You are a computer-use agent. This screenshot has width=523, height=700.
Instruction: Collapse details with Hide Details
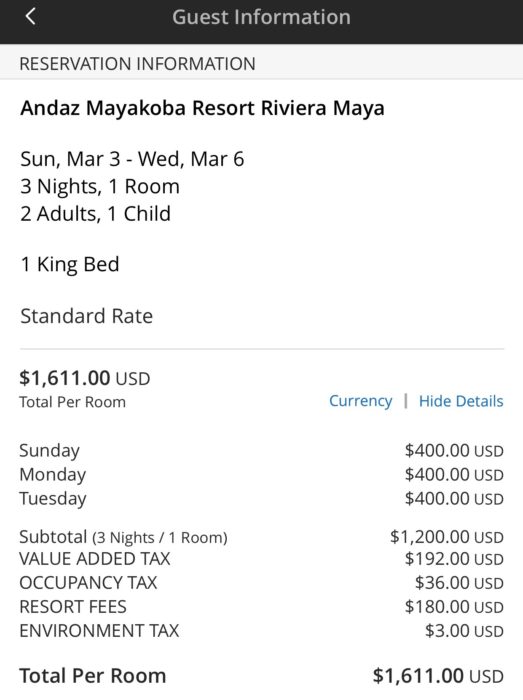tap(461, 401)
